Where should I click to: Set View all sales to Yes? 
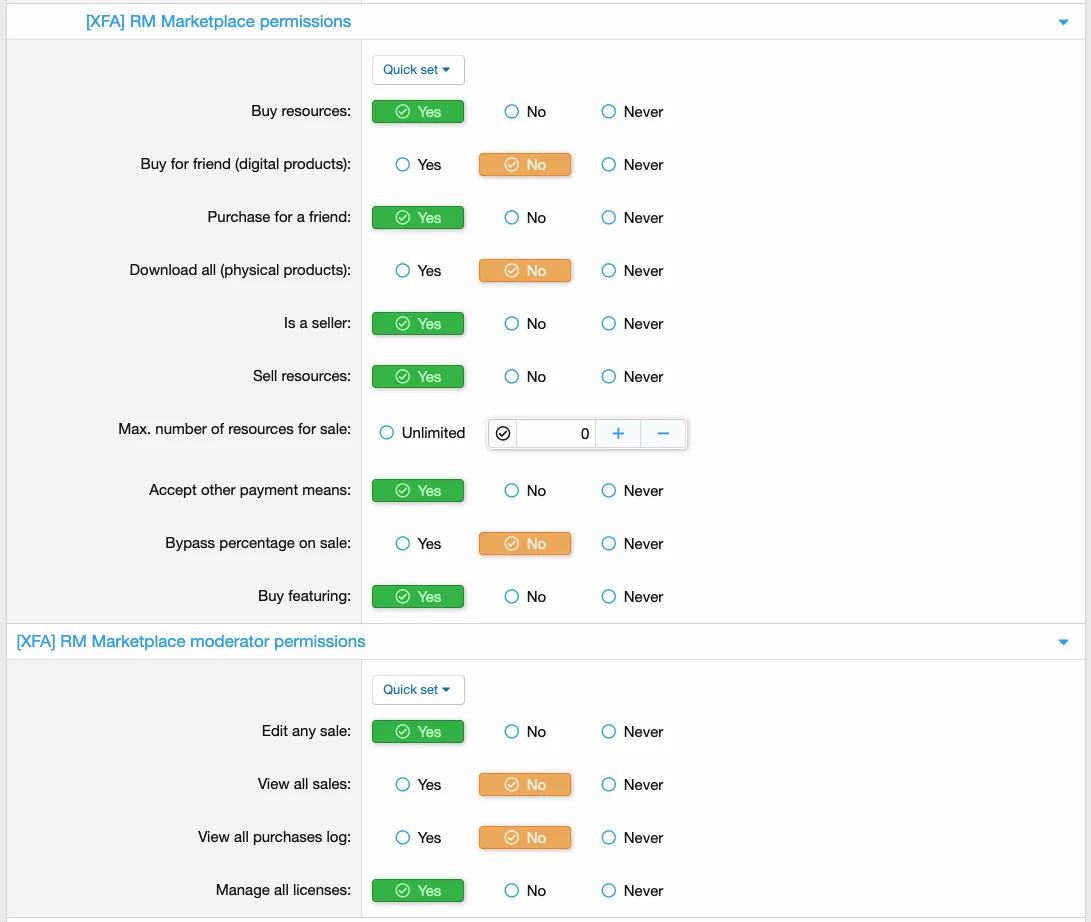(x=403, y=785)
